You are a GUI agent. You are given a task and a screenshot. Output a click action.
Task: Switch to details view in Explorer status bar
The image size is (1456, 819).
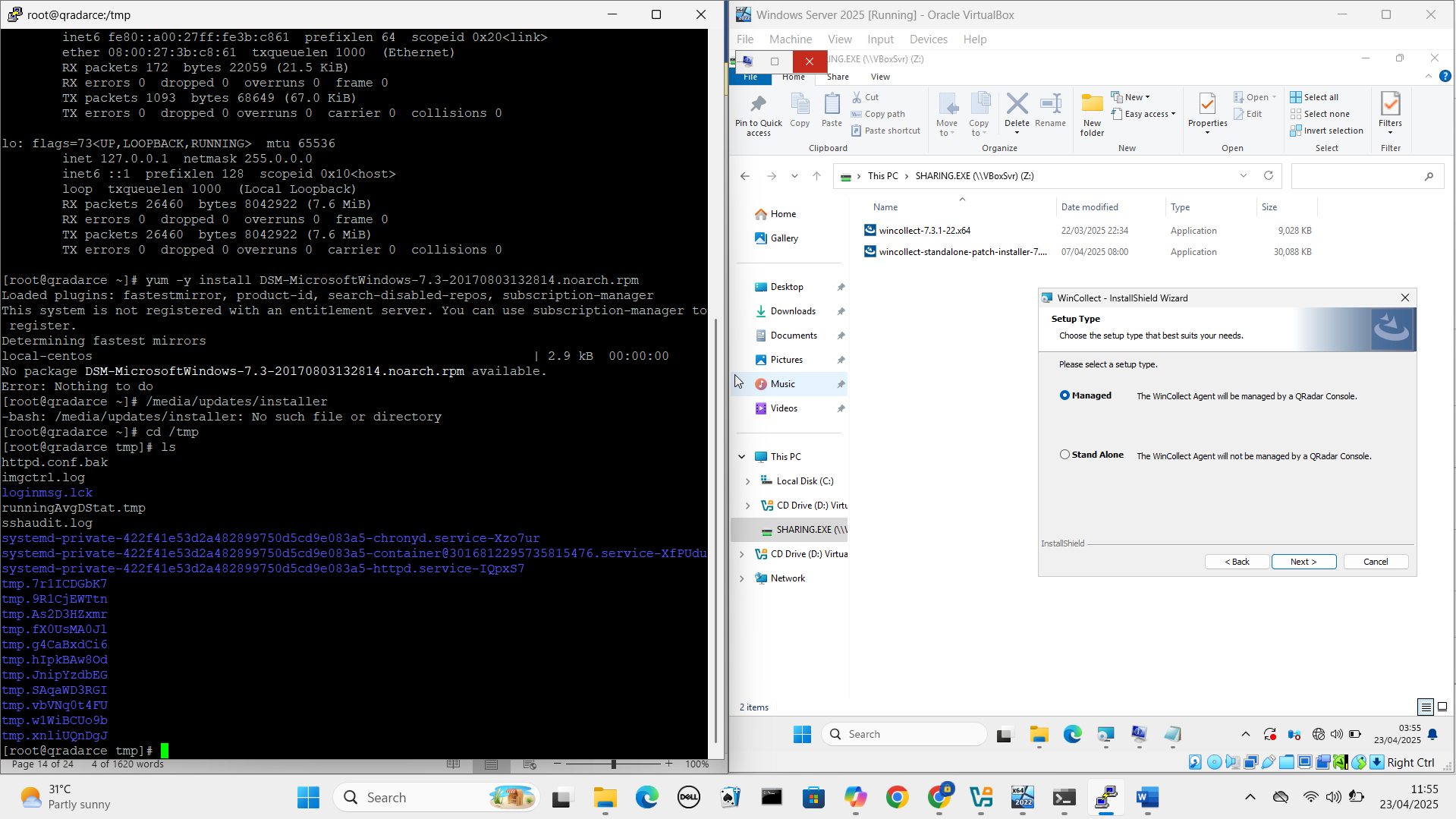(1426, 707)
